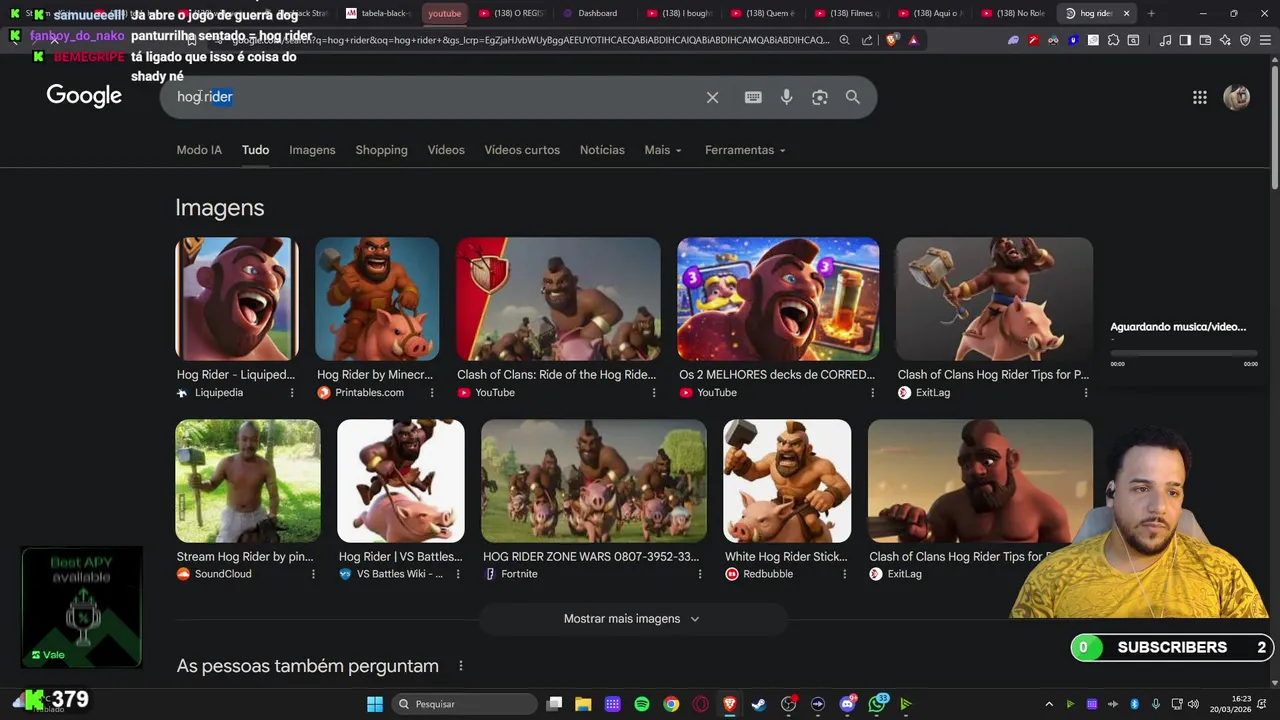Switch to the Dashboard browser tab
The height and width of the screenshot is (720, 1280).
coord(596,13)
